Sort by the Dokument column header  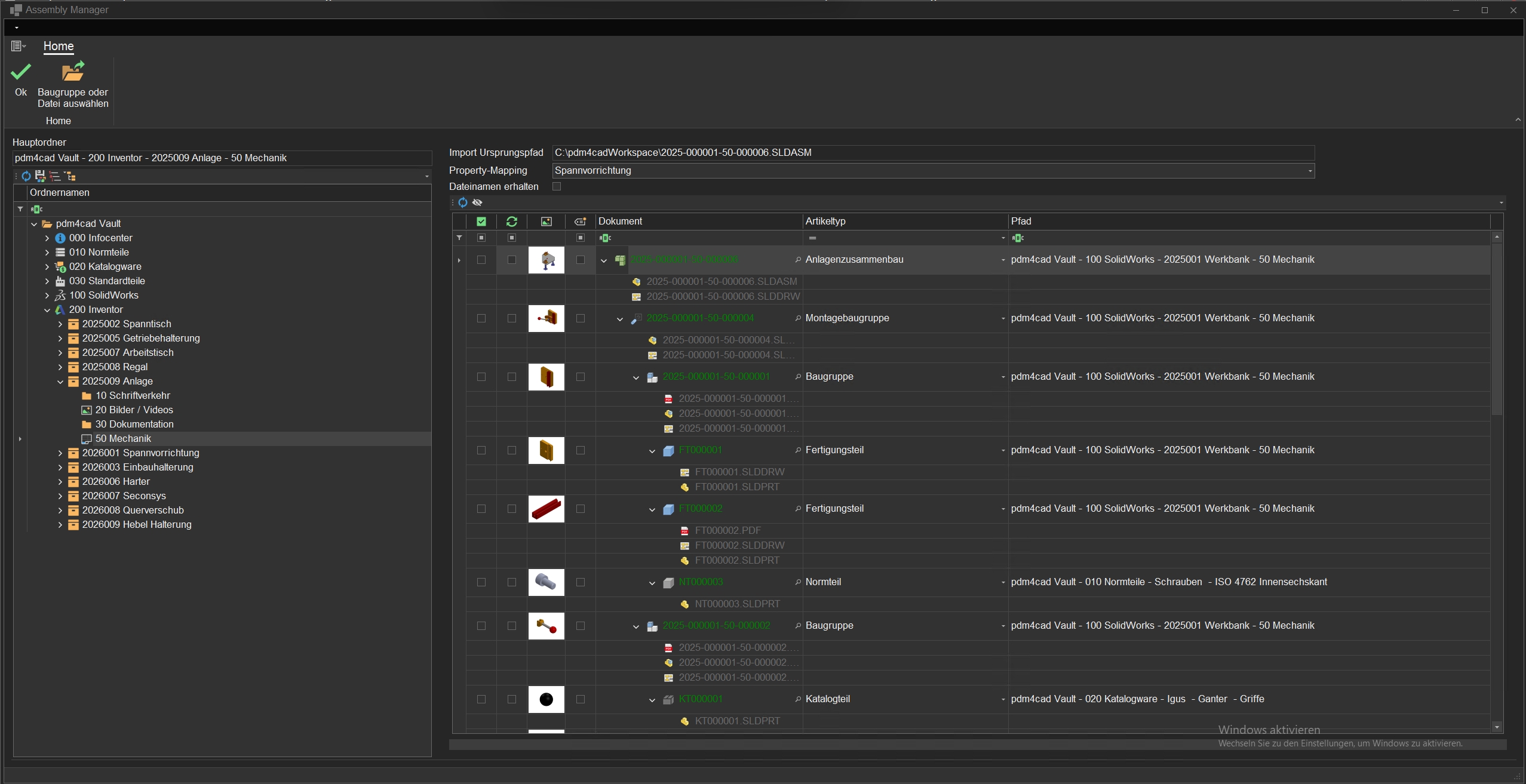[699, 222]
